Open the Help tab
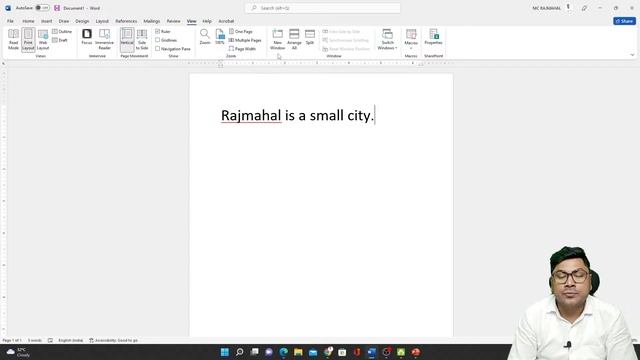The height and width of the screenshot is (360, 640). click(x=207, y=21)
